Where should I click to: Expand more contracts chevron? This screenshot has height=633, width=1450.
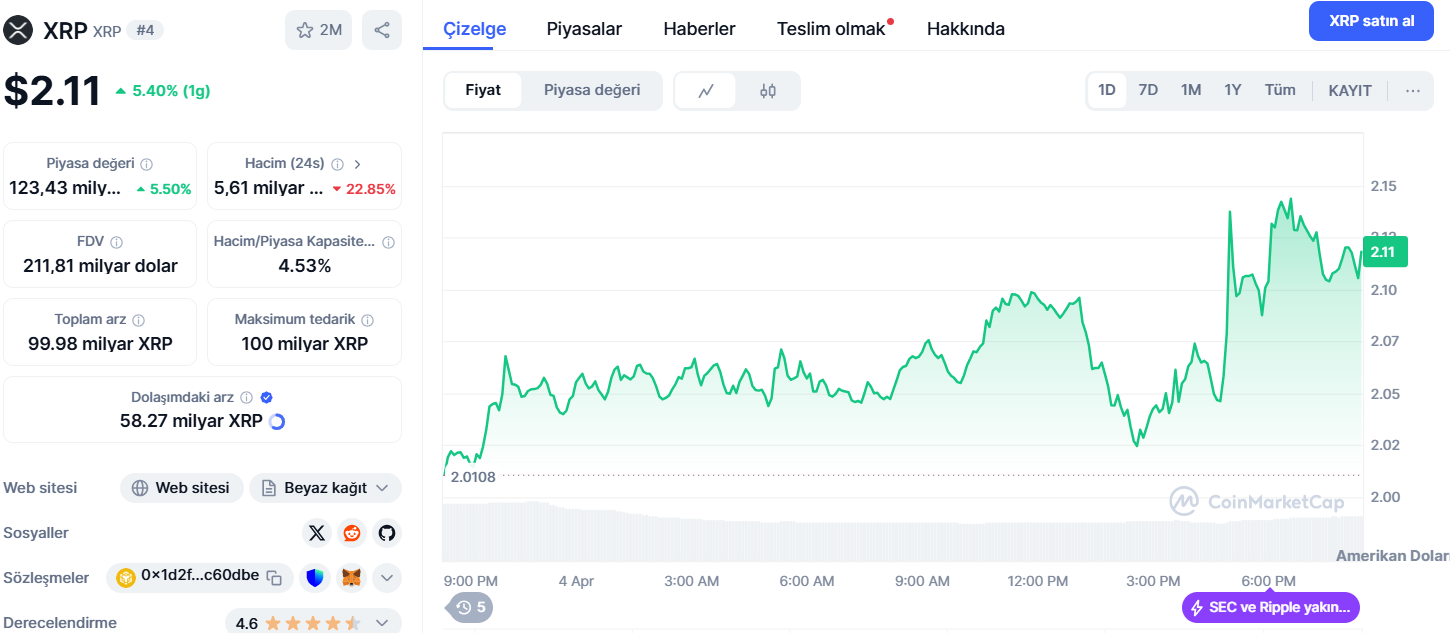(x=387, y=577)
